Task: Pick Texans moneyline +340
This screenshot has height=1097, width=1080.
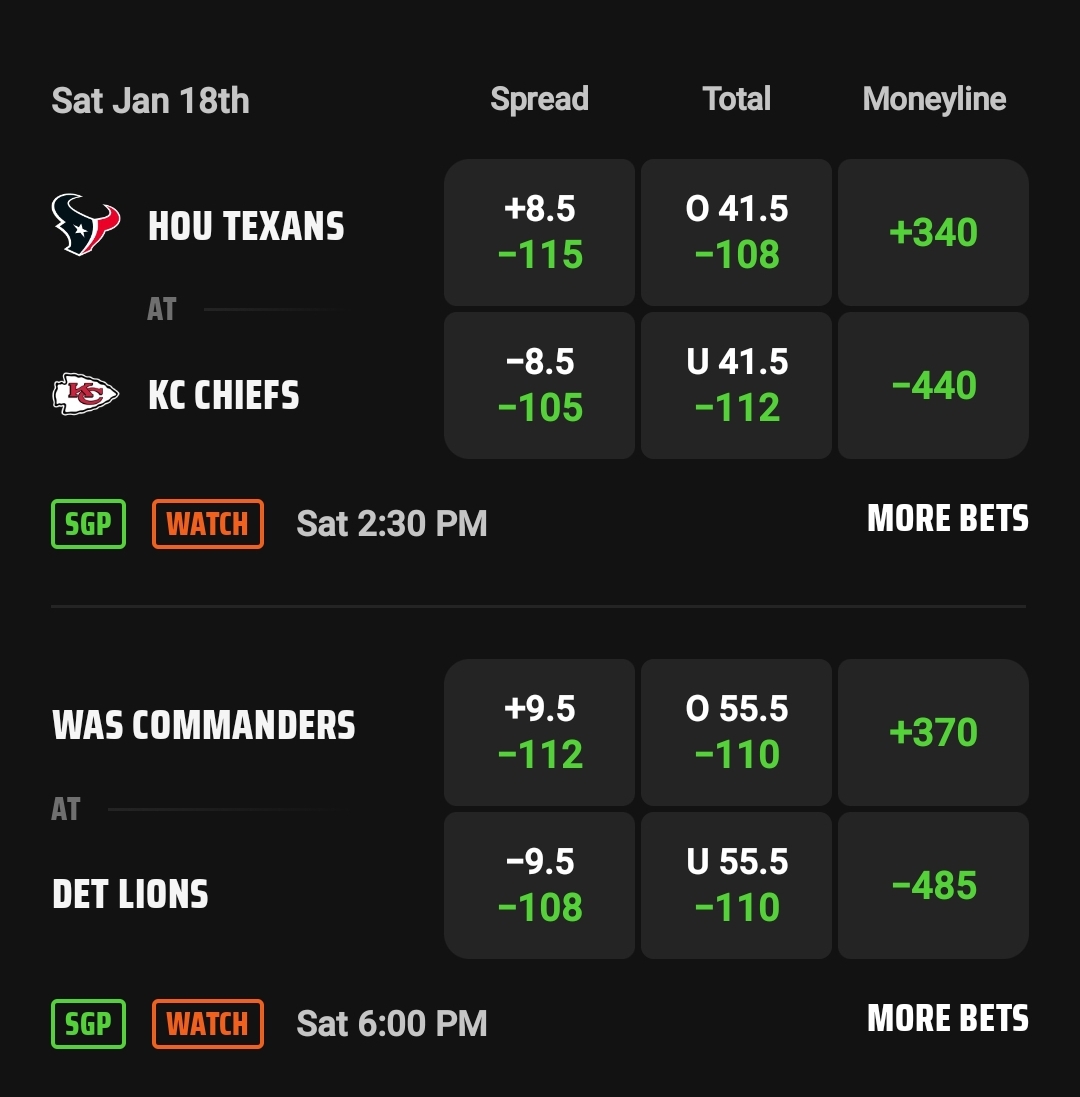Action: point(933,232)
